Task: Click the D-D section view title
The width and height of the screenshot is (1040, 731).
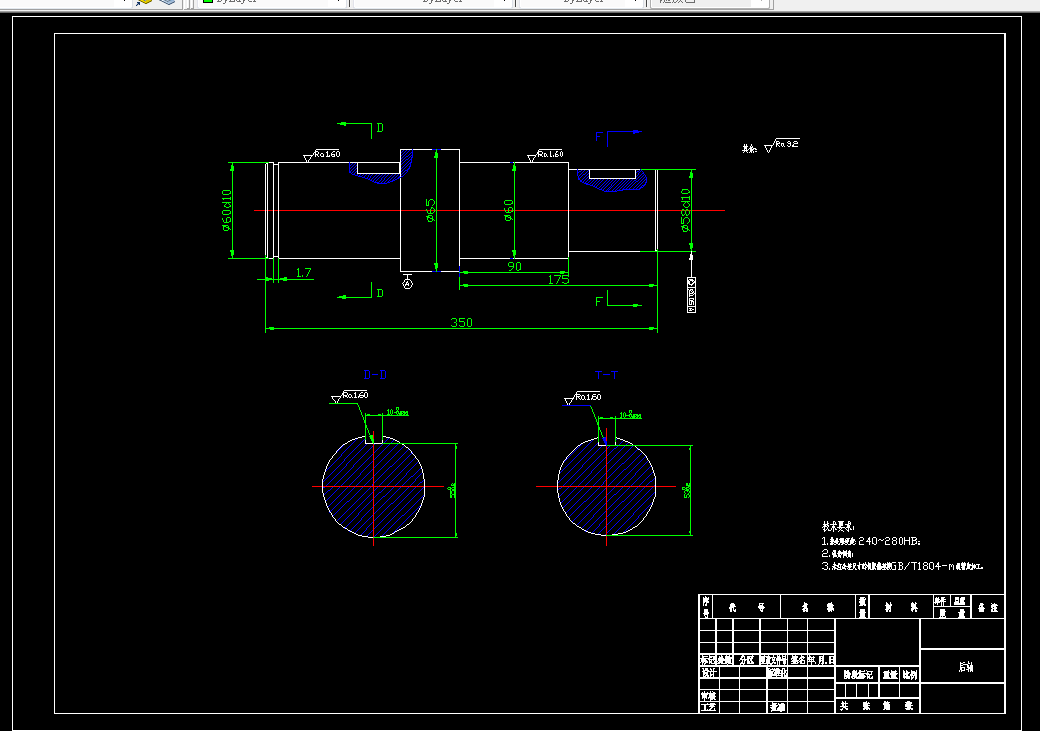Action: click(375, 375)
